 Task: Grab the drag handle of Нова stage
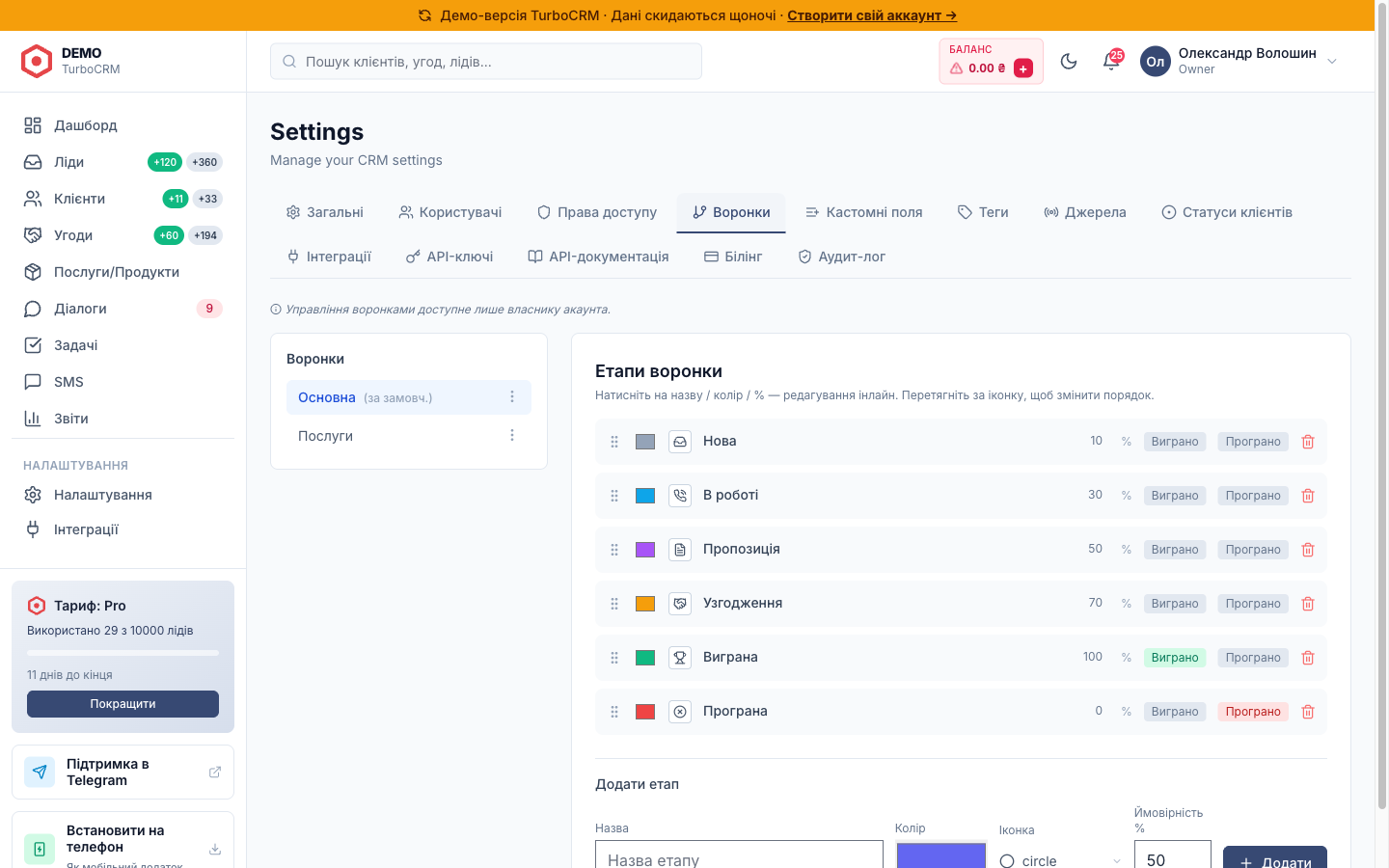coord(614,442)
